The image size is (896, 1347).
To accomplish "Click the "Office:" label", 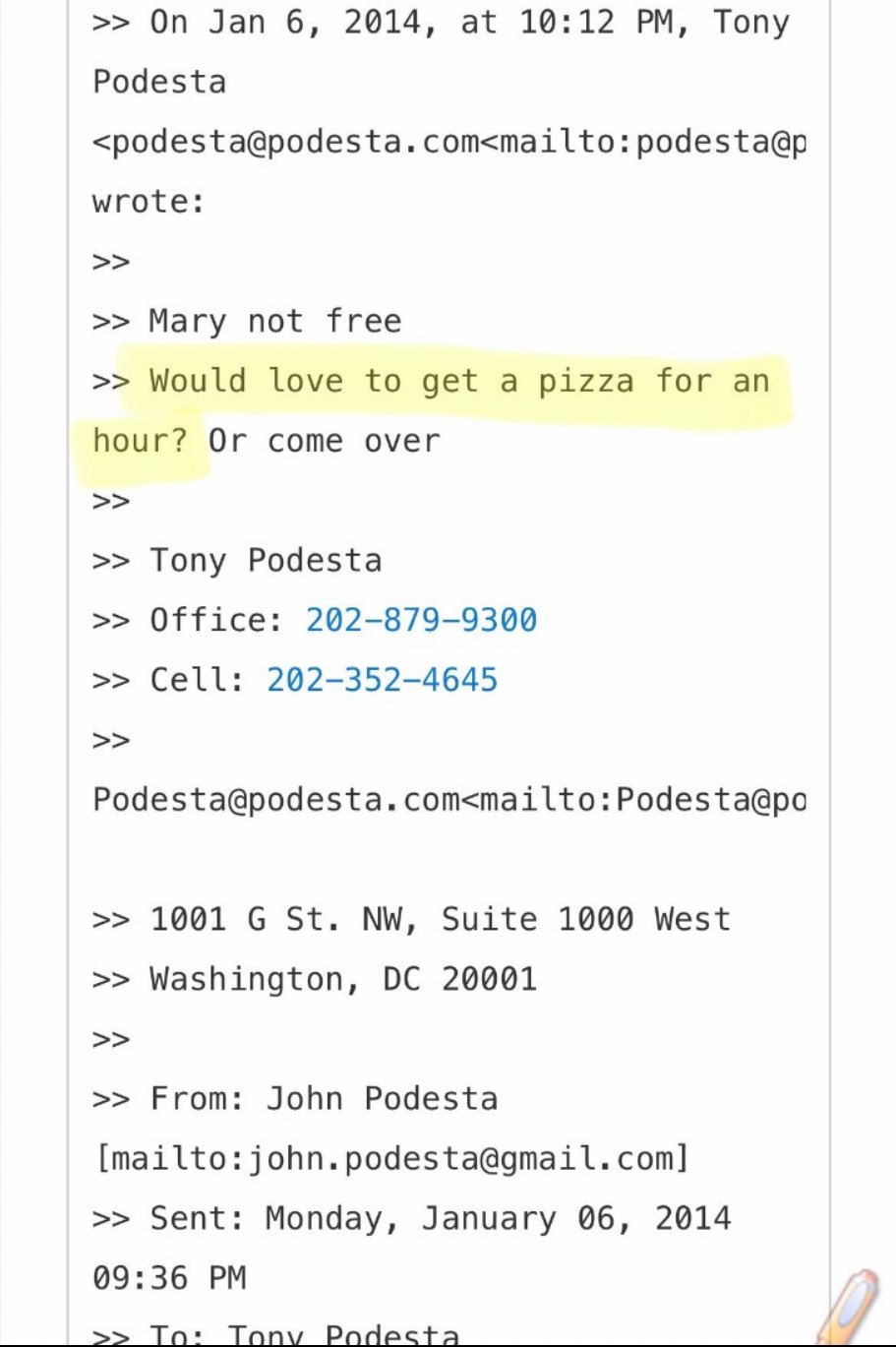I will click(216, 620).
